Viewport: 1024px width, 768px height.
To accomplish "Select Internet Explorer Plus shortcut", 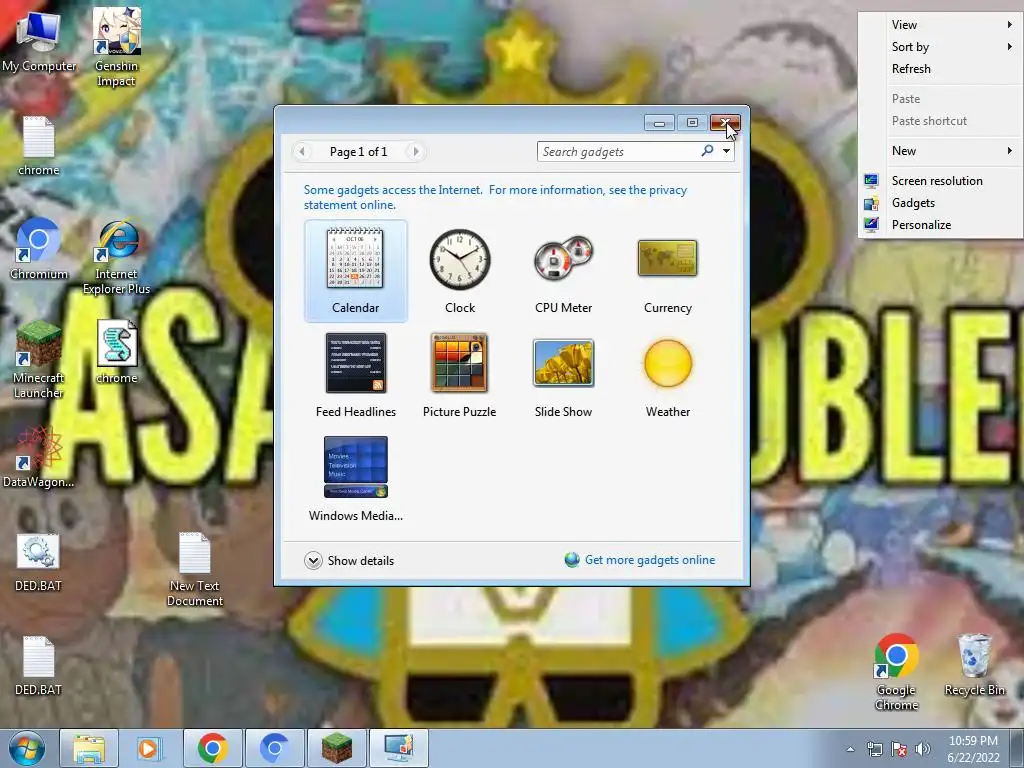I will pyautogui.click(x=116, y=256).
